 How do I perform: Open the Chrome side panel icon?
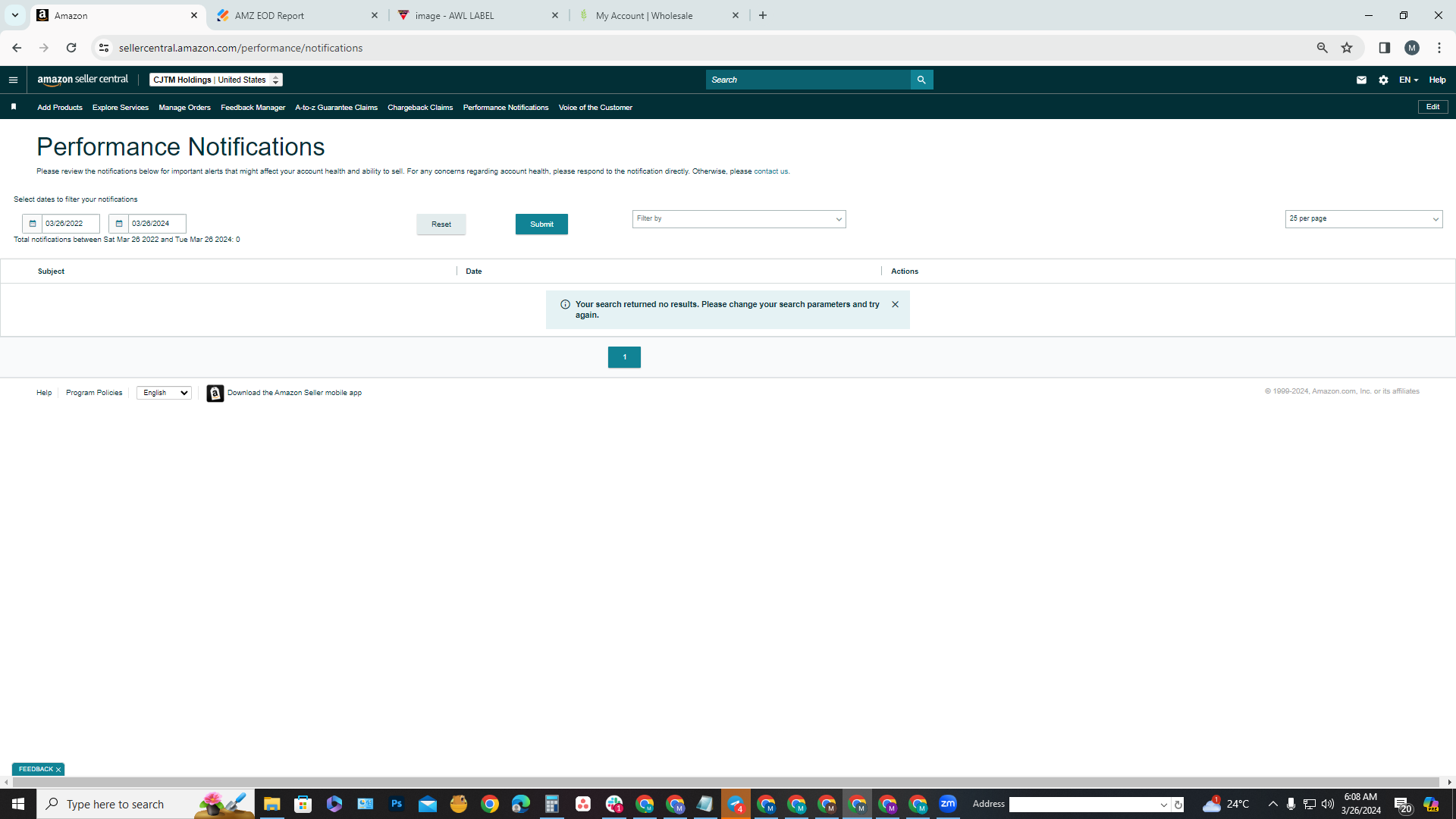point(1384,48)
